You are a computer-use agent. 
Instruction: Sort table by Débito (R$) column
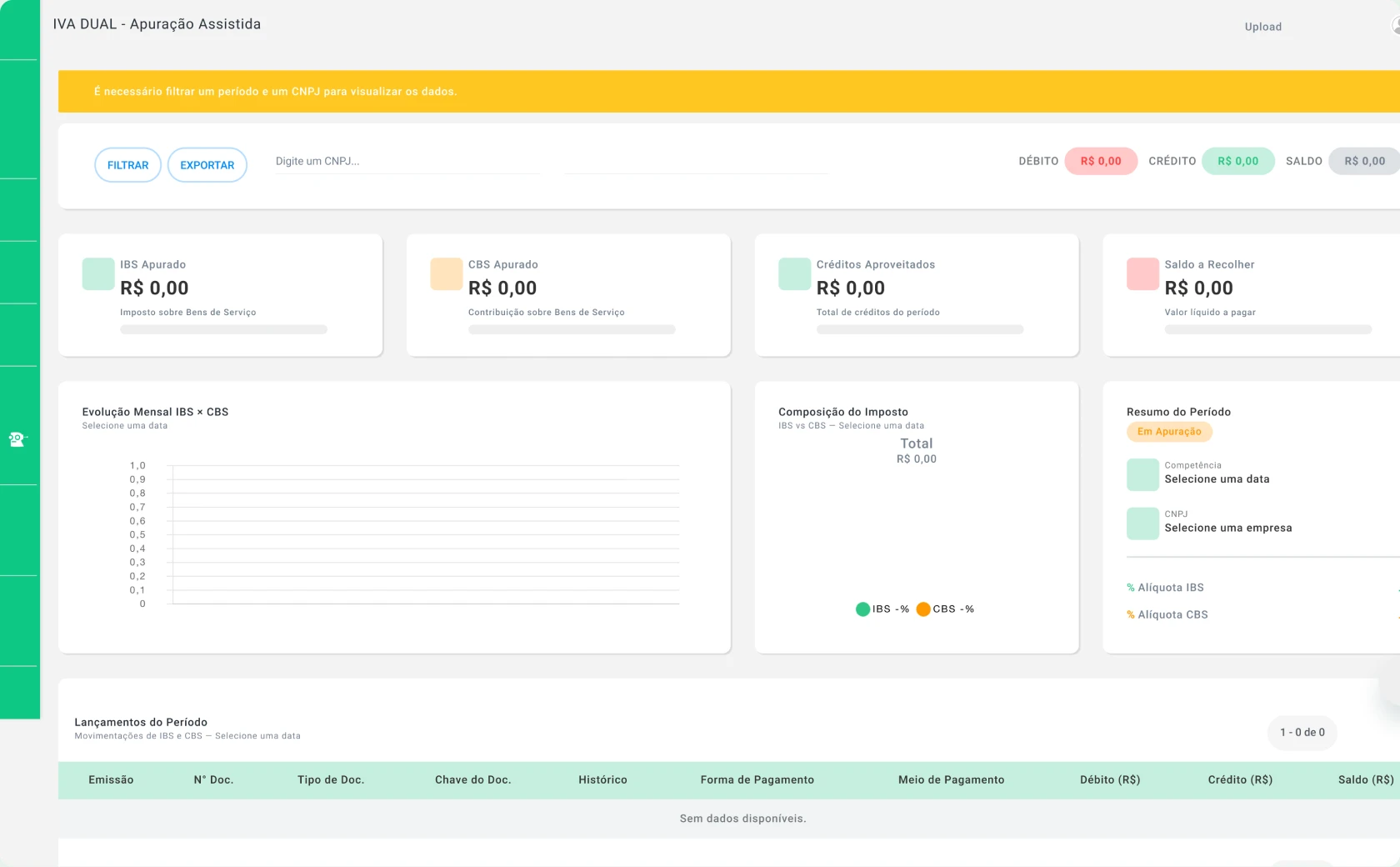(1110, 780)
